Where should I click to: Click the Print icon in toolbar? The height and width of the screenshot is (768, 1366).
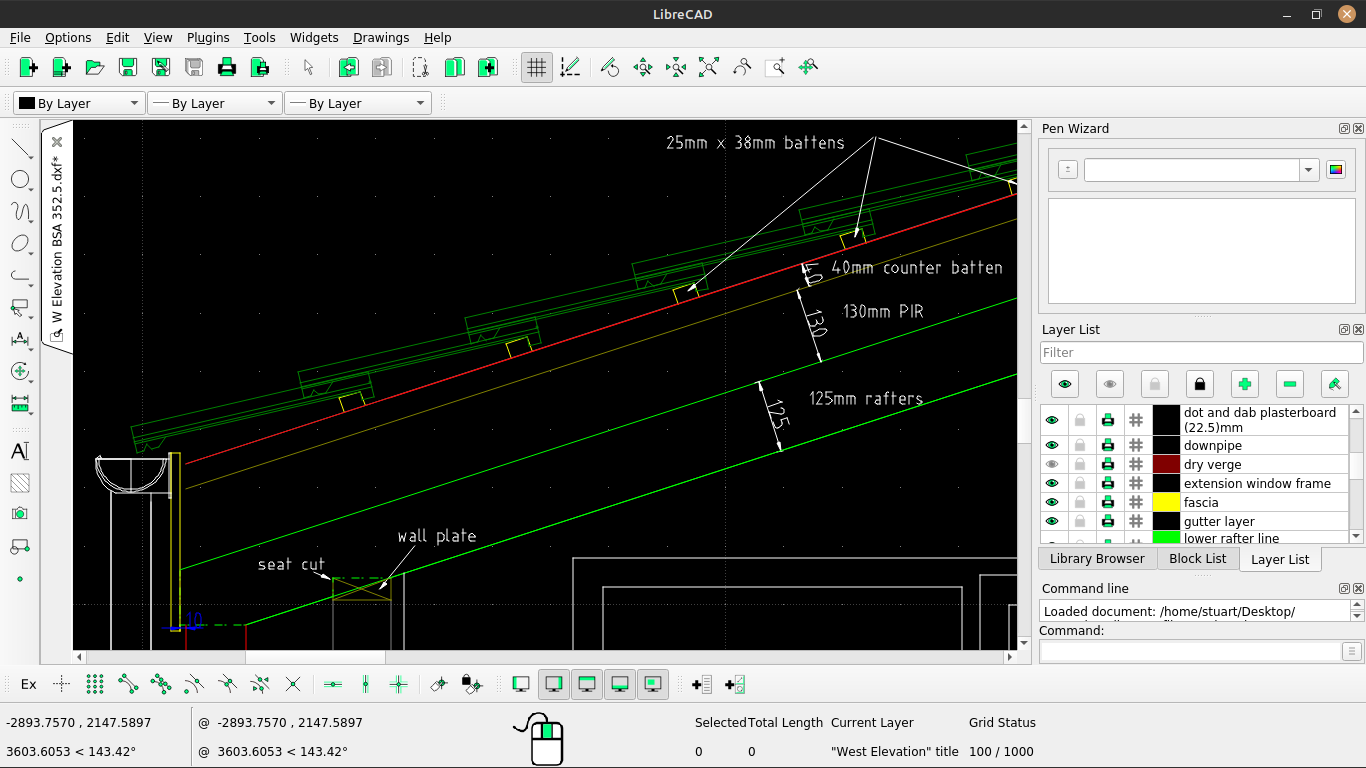(x=227, y=68)
